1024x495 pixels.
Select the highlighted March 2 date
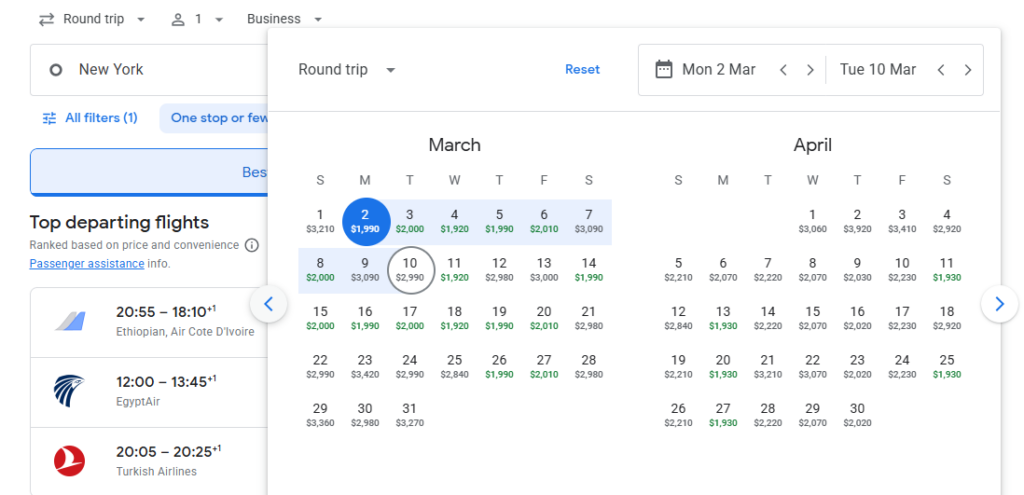(365, 221)
